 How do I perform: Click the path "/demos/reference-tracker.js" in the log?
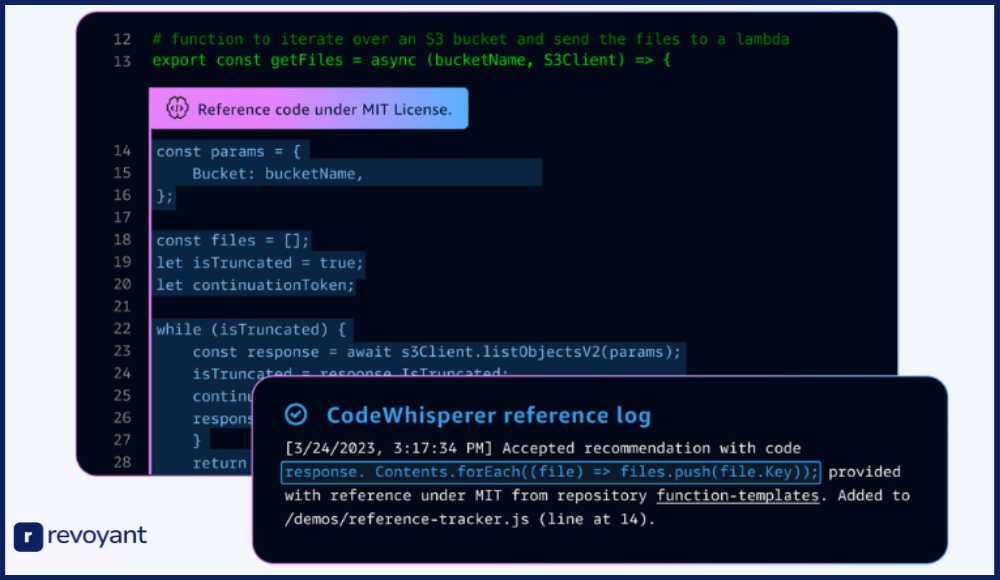pyautogui.click(x=407, y=519)
